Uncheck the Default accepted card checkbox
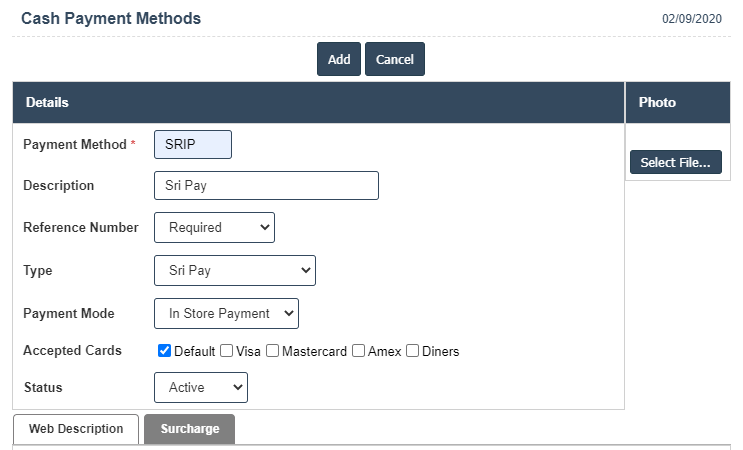Viewport: 743px width, 450px height. click(165, 351)
